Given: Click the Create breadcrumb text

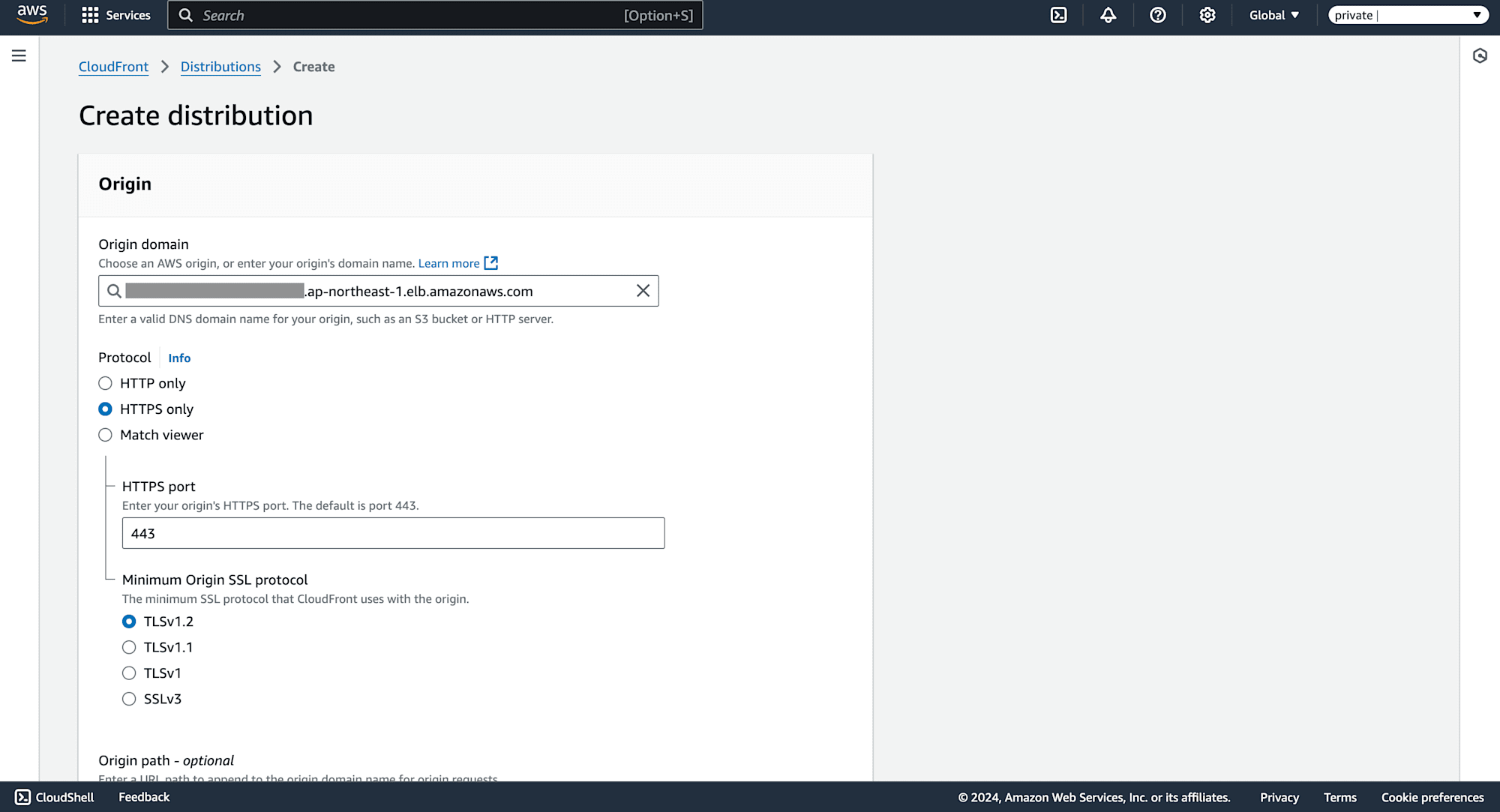Looking at the screenshot, I should pyautogui.click(x=313, y=67).
